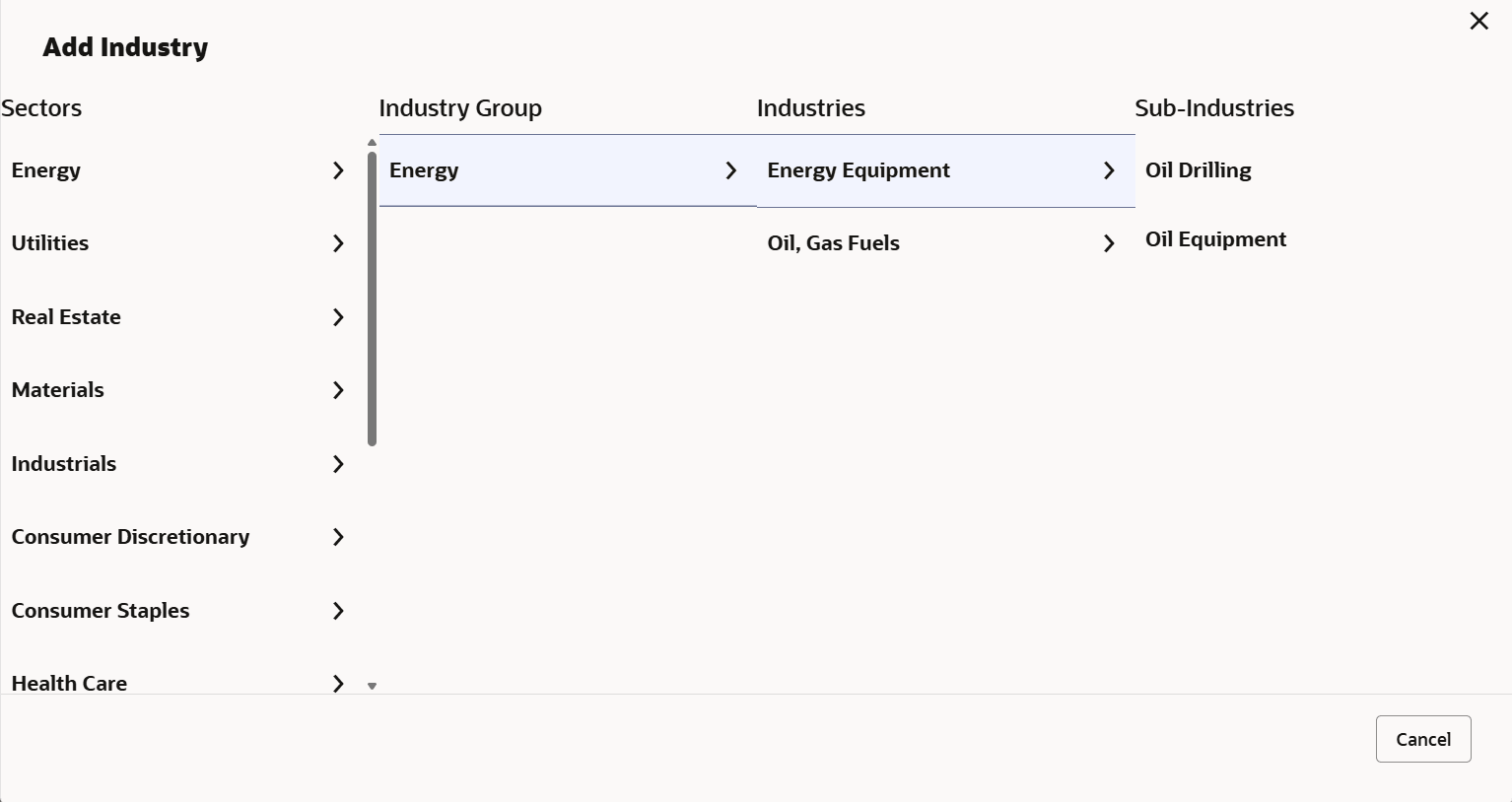Click the Energy Equipment chevron arrow
The width and height of the screenshot is (1512, 802).
pos(1109,170)
